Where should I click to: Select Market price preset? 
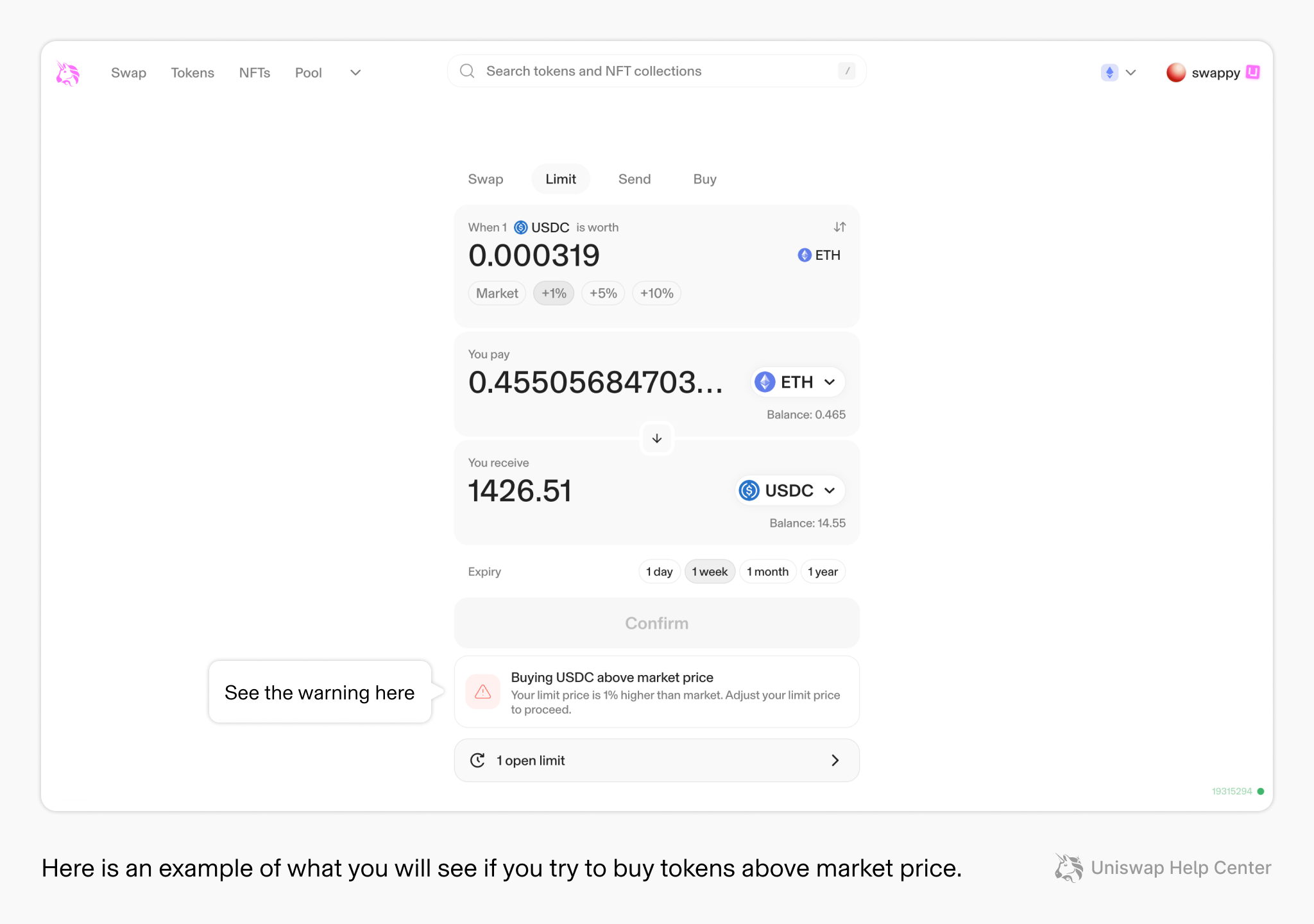pyautogui.click(x=497, y=293)
